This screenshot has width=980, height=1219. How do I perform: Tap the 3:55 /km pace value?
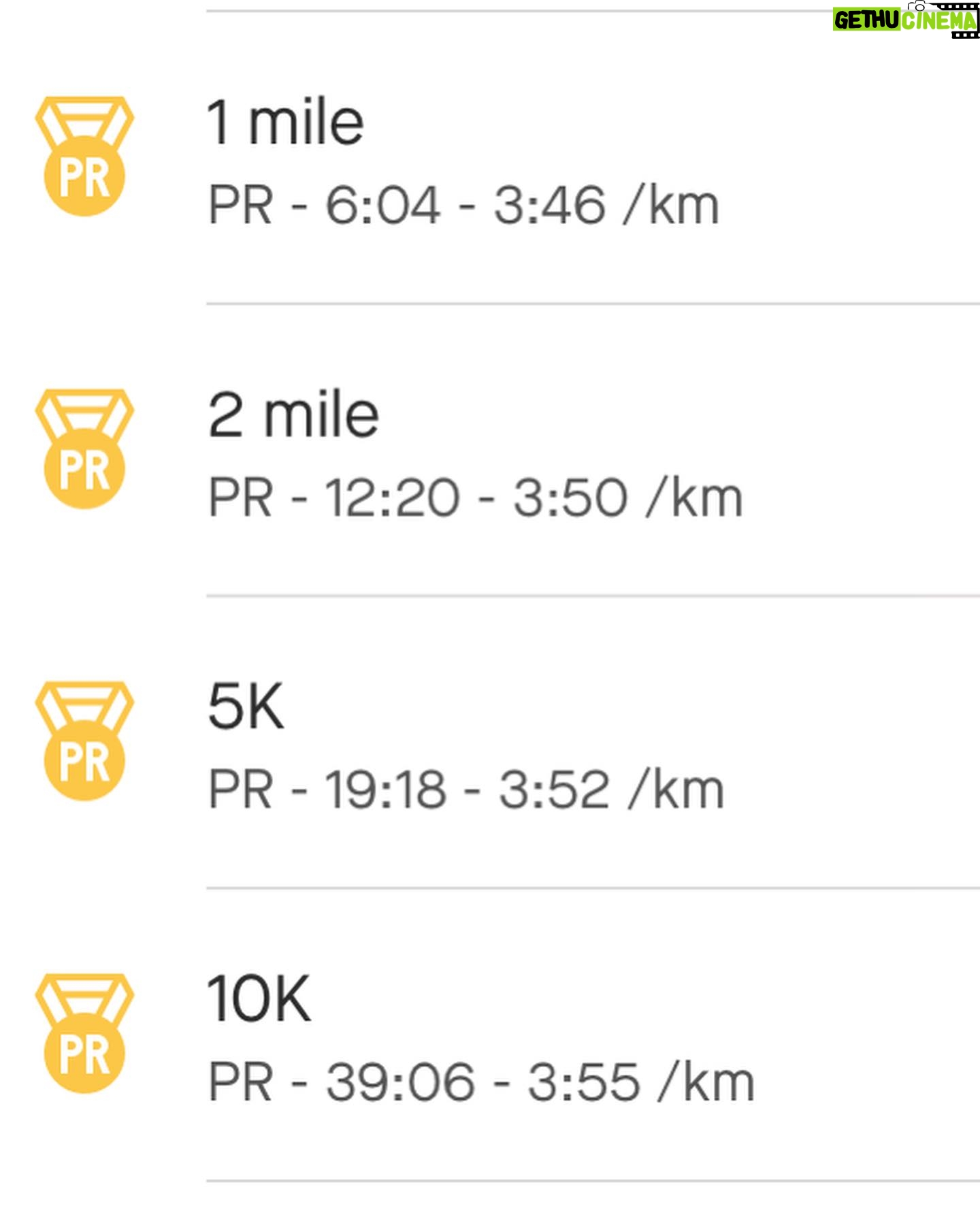[x=641, y=1082]
